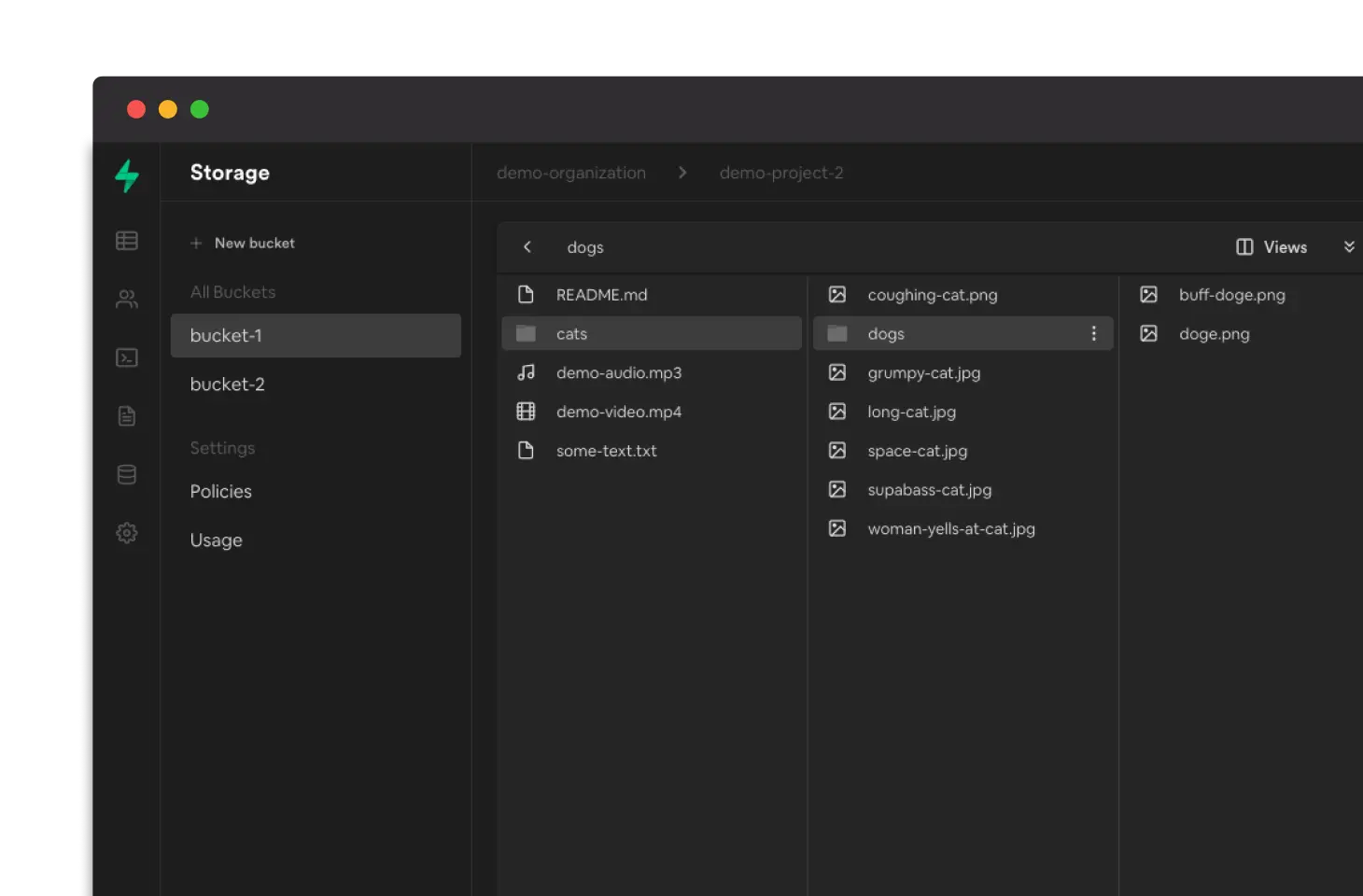Select bucket-1 in the sidebar

(x=316, y=336)
